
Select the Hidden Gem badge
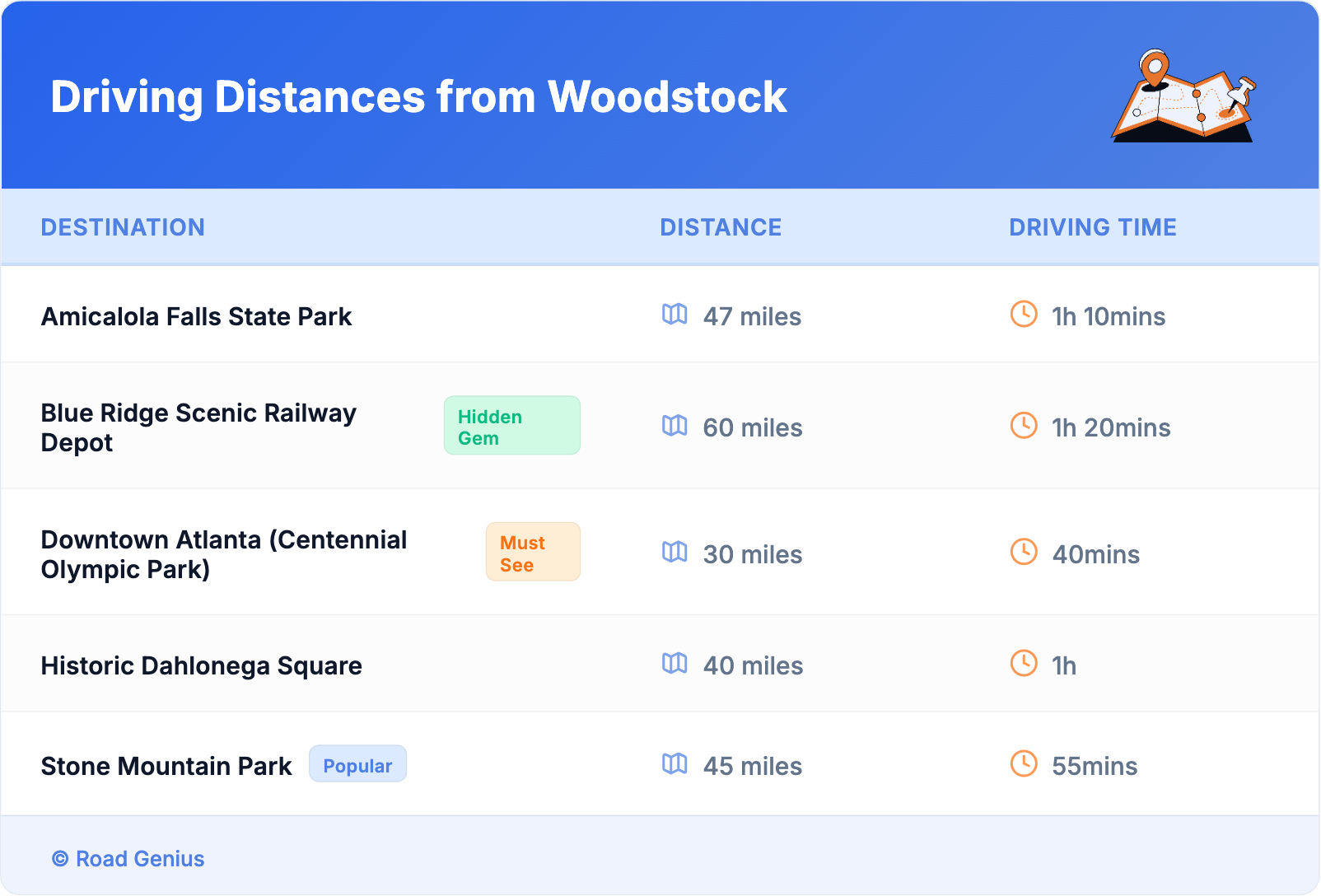click(511, 426)
